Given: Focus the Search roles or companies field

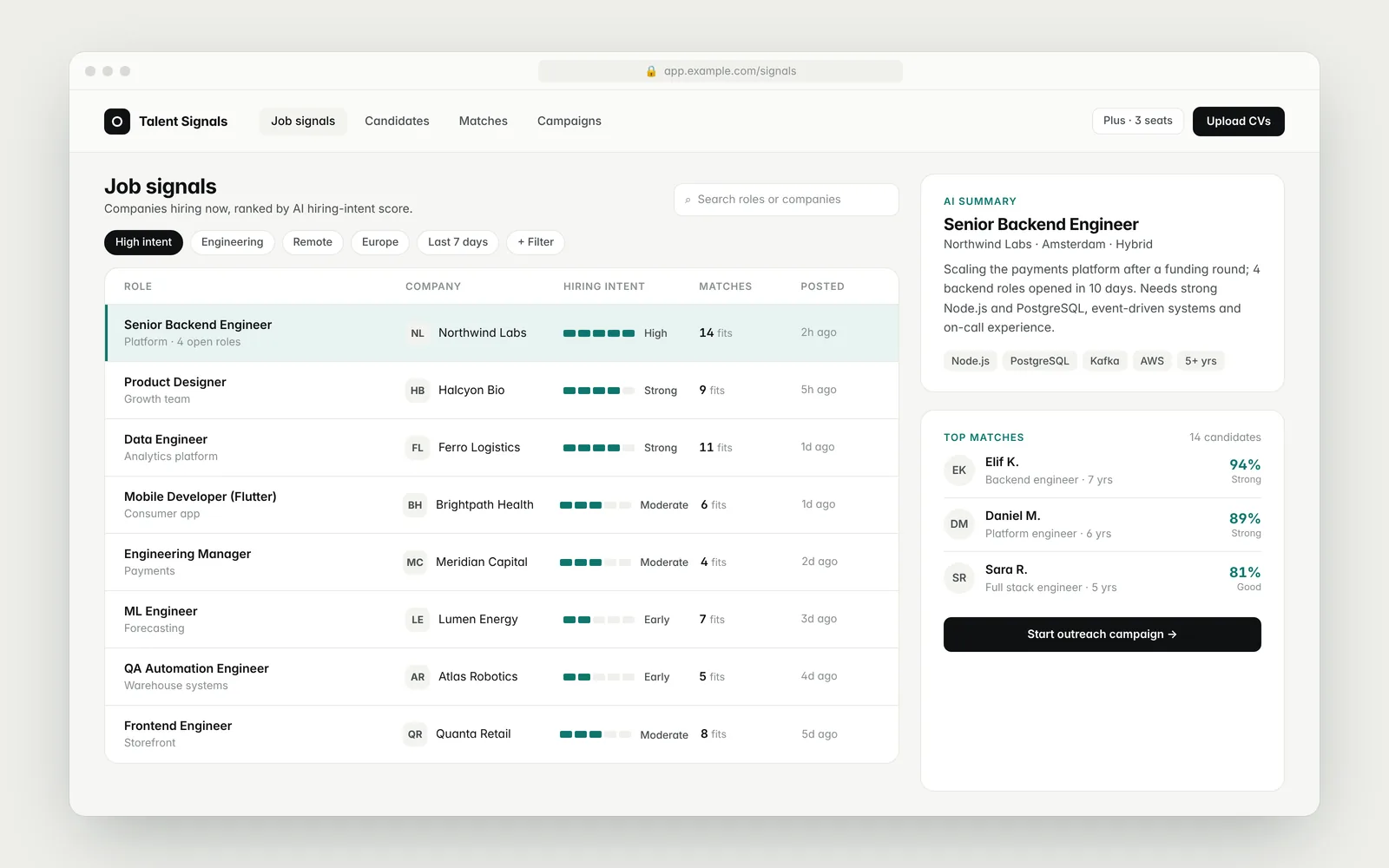Looking at the screenshot, I should (787, 200).
